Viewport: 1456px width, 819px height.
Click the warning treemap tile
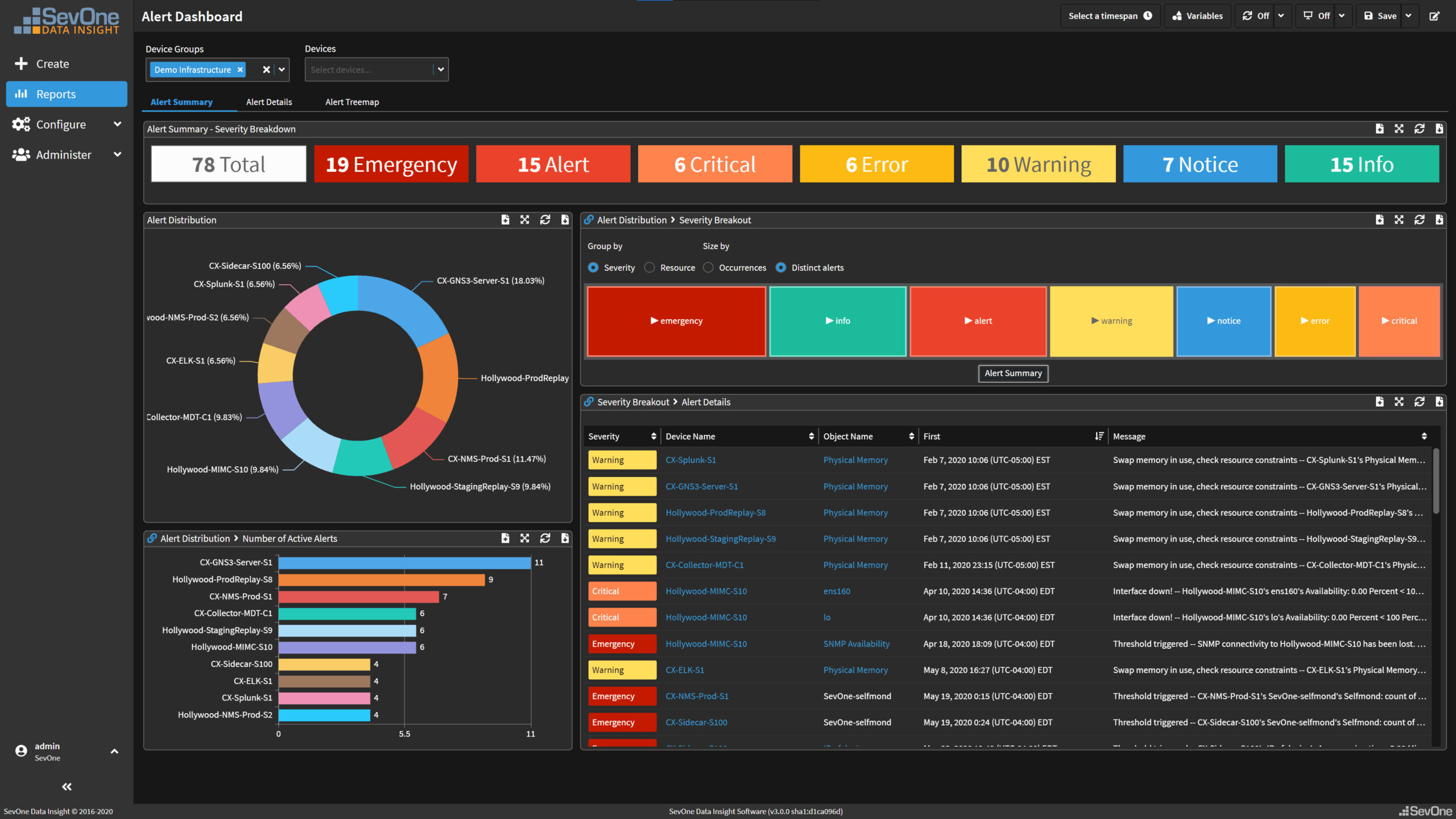[x=1111, y=321]
